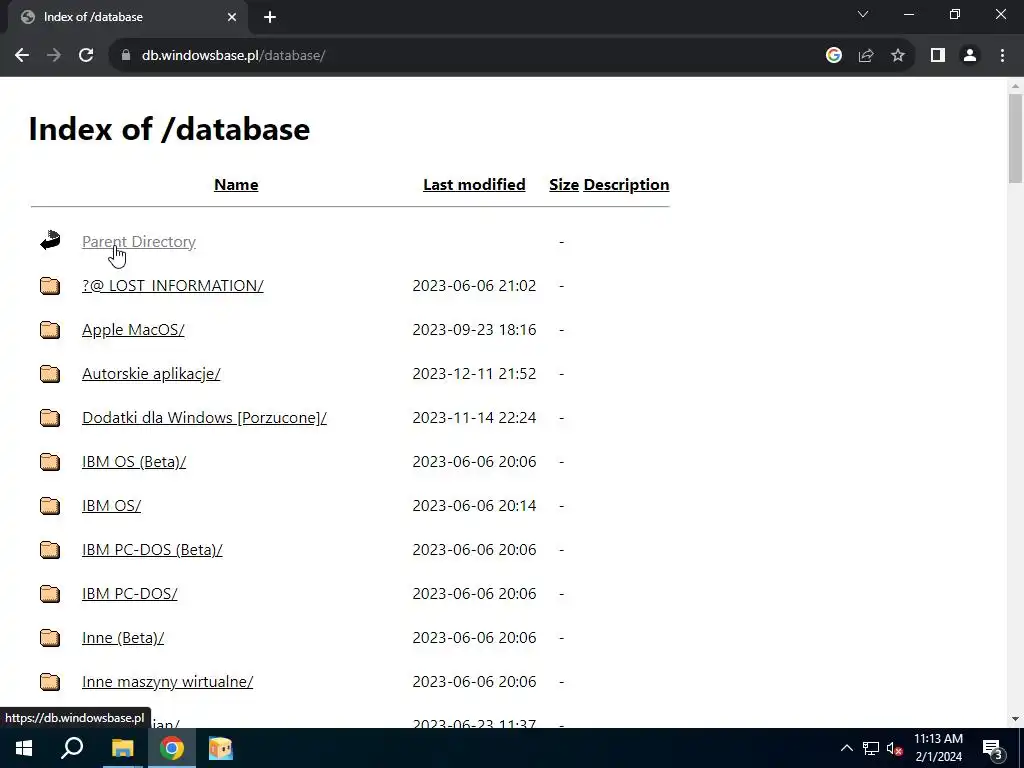This screenshot has height=768, width=1024.
Task: Click the lock icon in address bar
Action: tap(126, 56)
